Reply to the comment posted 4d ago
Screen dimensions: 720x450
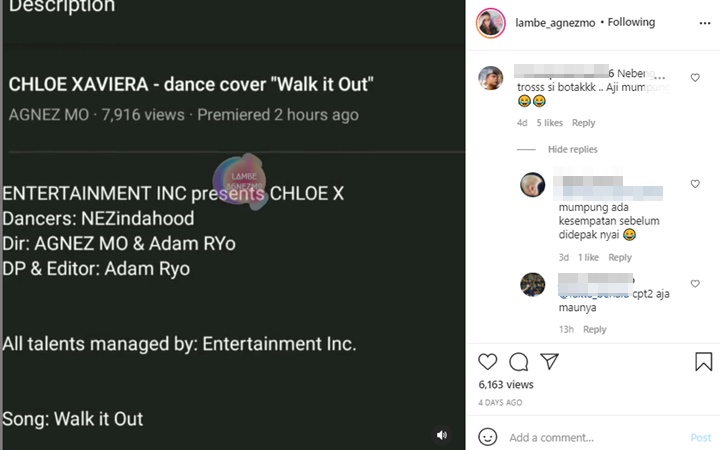(x=583, y=123)
